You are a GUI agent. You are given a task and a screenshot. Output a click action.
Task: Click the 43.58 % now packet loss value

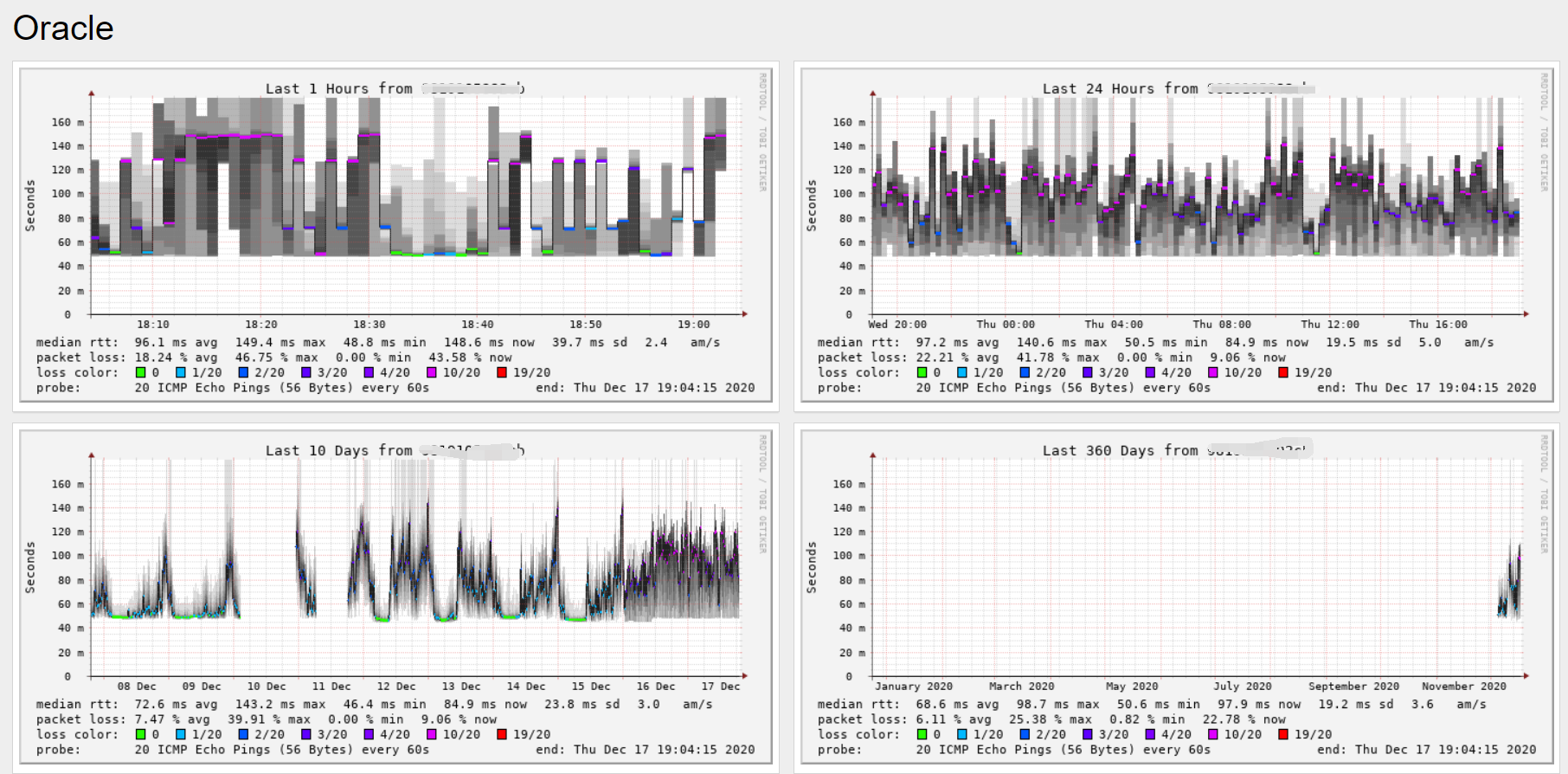click(470, 358)
